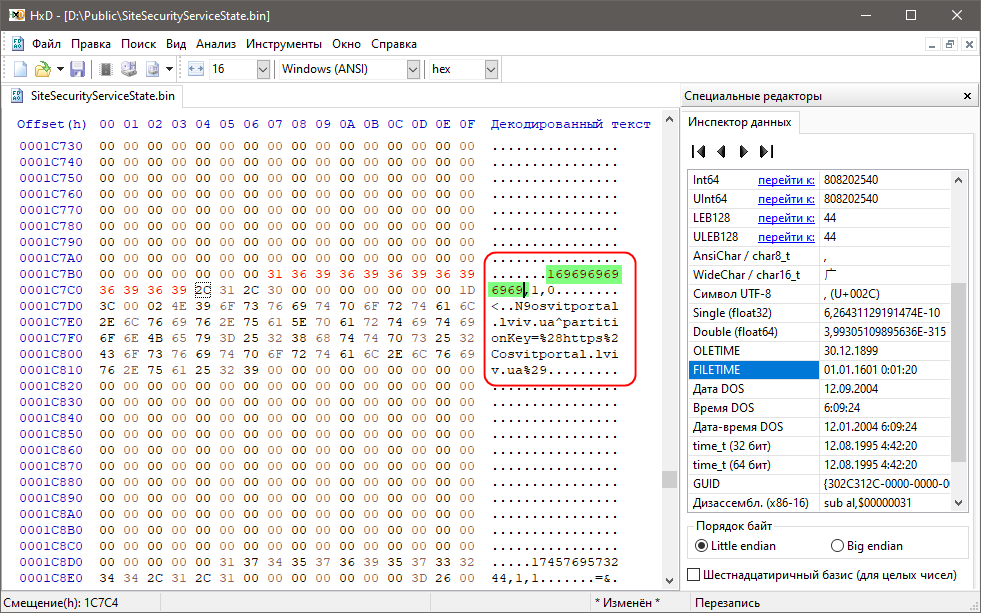Click перейти к link for LEB128

tap(786, 218)
